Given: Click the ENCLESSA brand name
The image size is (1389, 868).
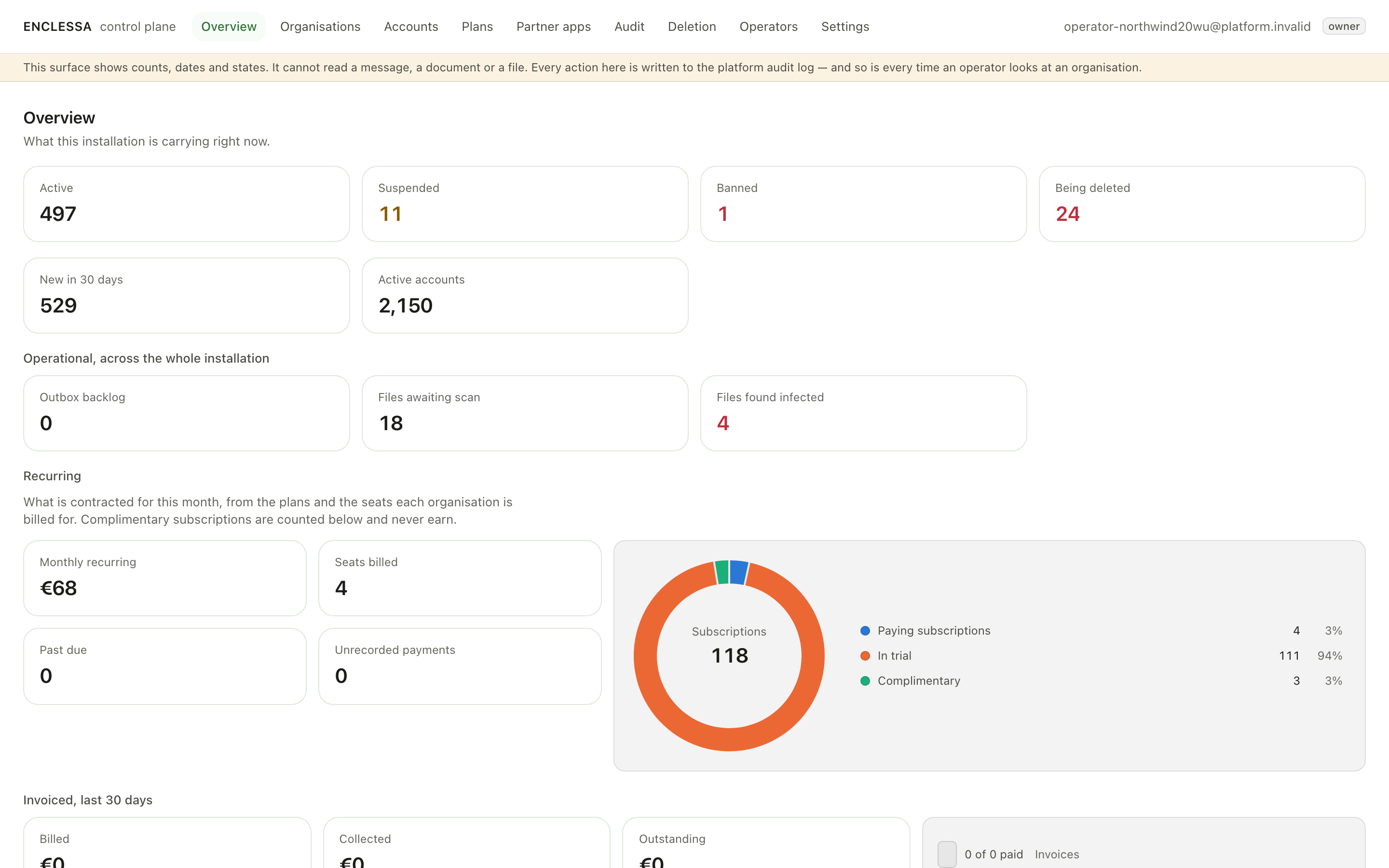Looking at the screenshot, I should tap(57, 27).
